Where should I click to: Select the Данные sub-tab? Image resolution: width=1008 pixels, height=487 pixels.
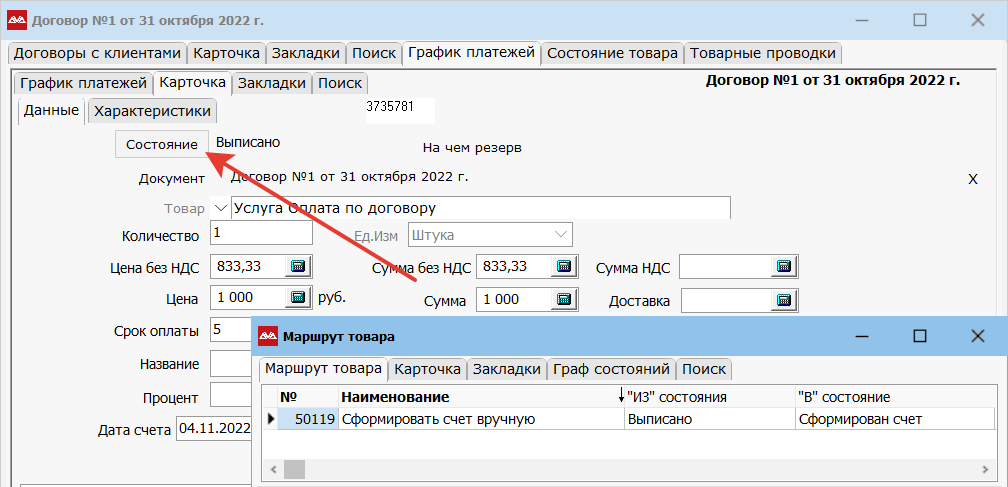coord(51,110)
